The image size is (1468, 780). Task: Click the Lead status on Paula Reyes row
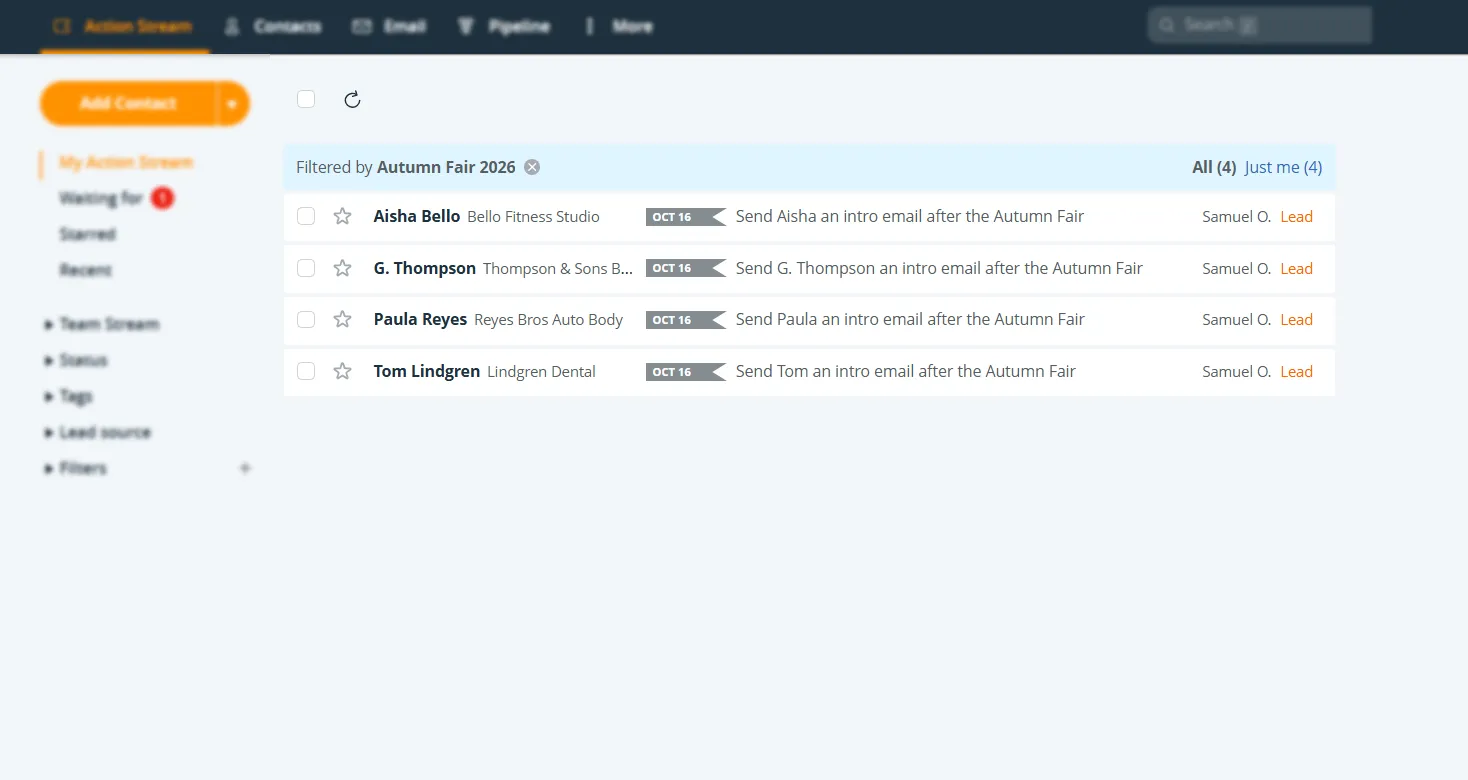(x=1296, y=320)
